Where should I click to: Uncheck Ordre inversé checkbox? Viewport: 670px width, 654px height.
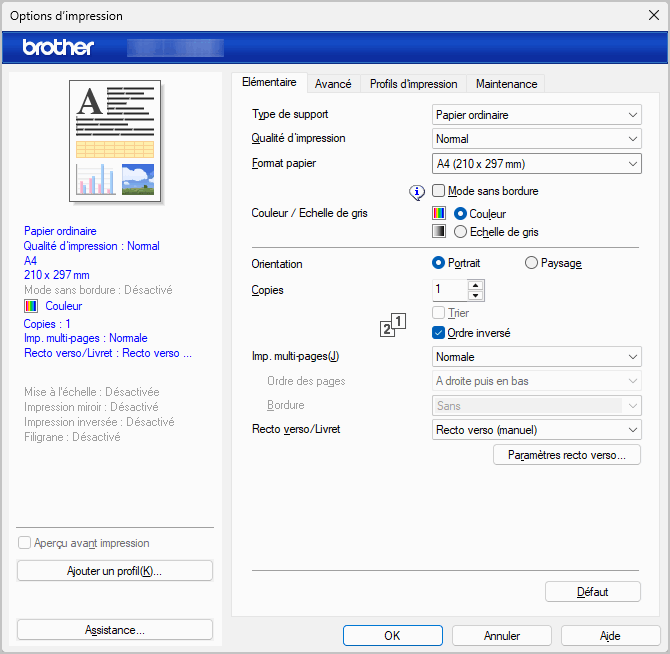pos(438,332)
